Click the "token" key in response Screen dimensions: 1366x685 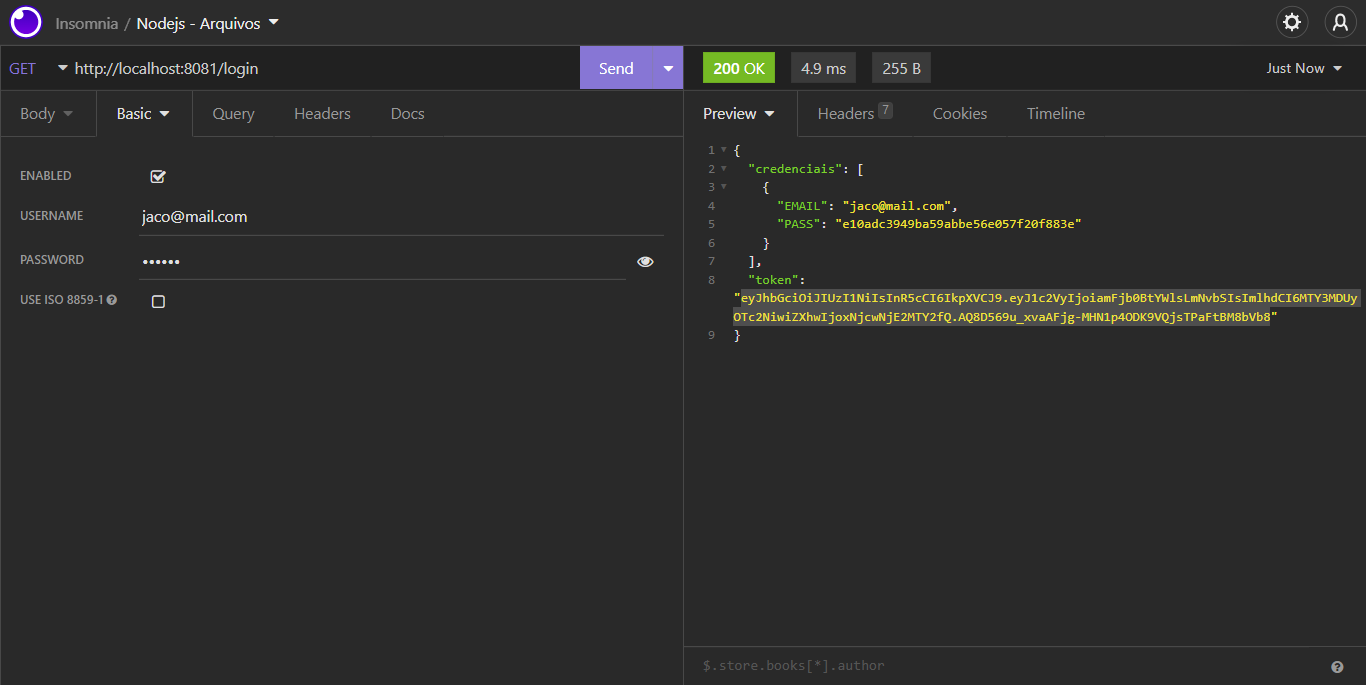pyautogui.click(x=773, y=280)
